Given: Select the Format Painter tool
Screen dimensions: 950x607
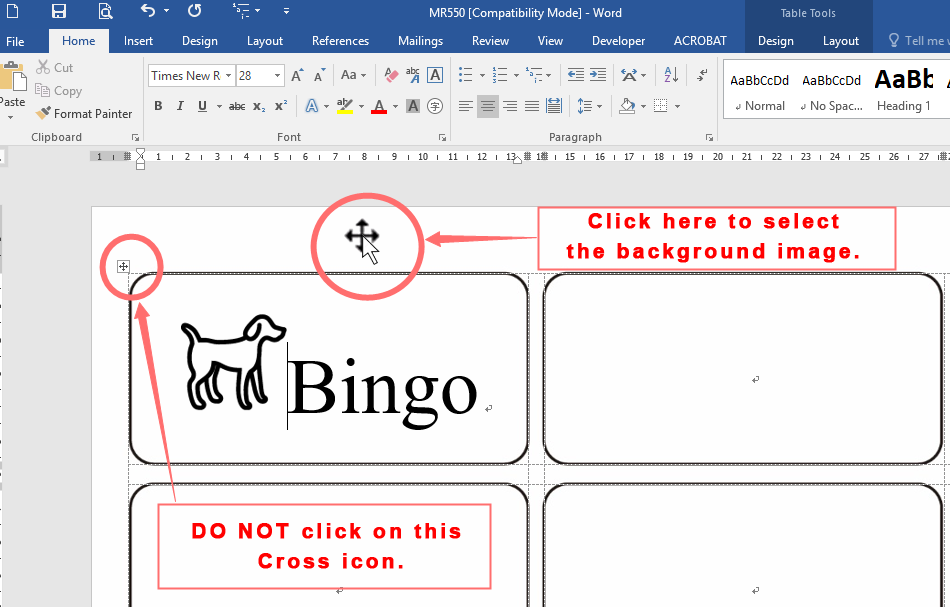Looking at the screenshot, I should tap(84, 113).
